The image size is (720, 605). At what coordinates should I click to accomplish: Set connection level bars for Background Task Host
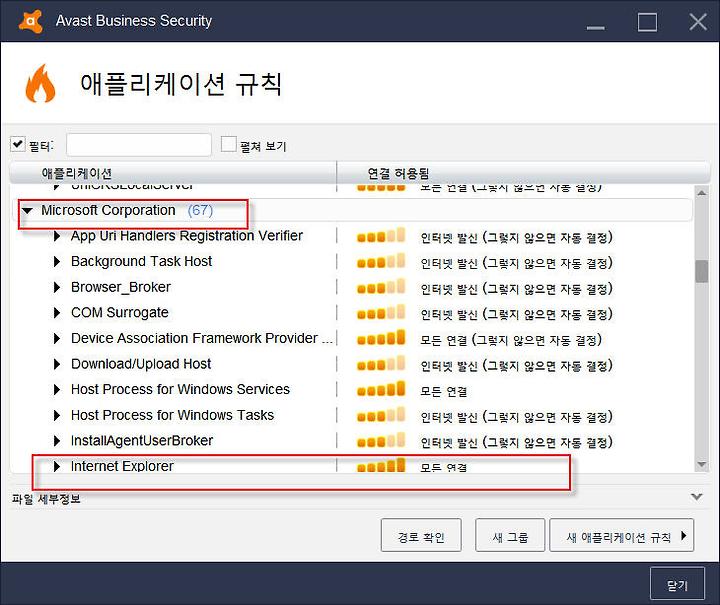[x=381, y=261]
